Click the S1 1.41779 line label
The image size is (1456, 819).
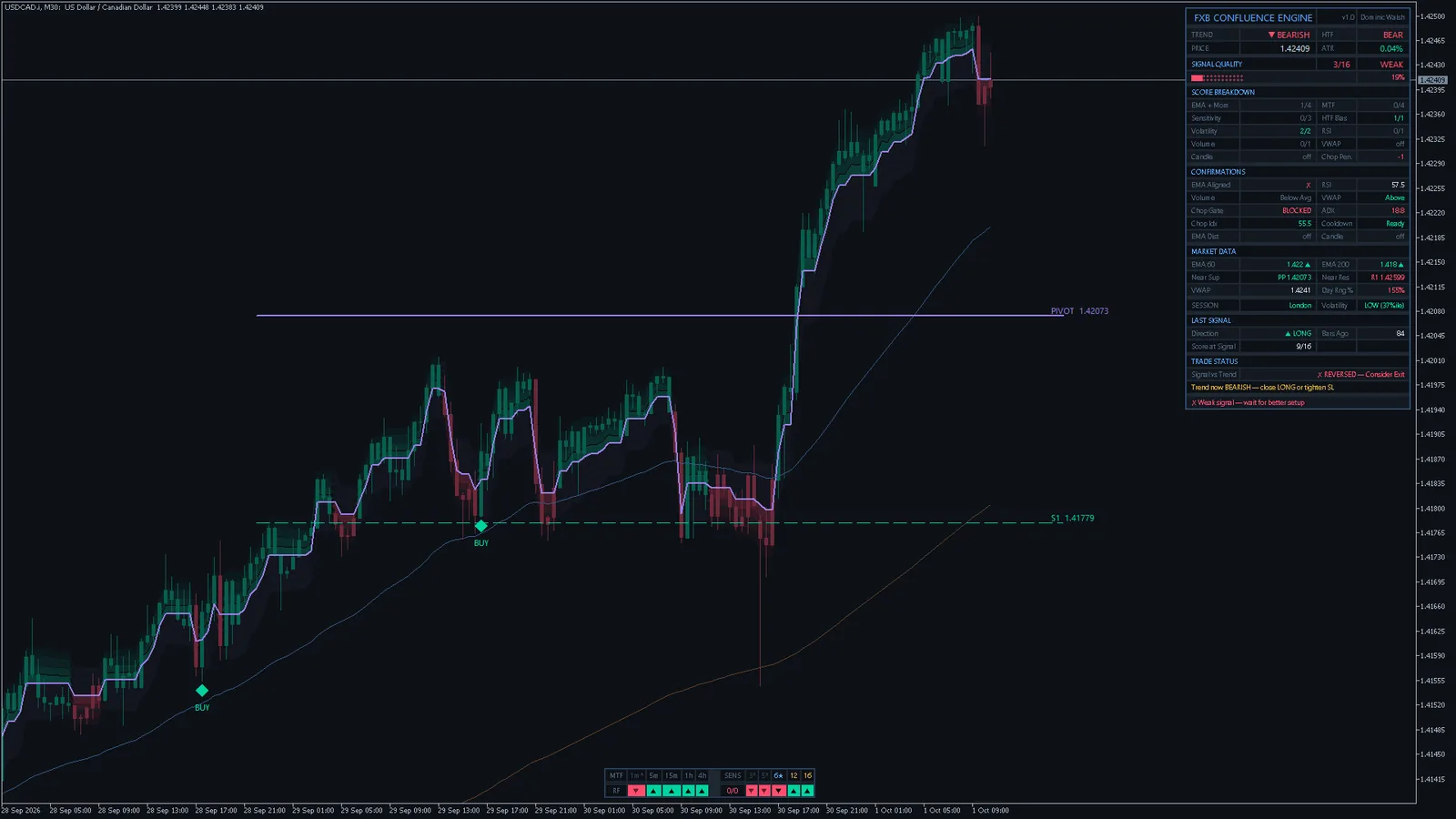click(1072, 518)
